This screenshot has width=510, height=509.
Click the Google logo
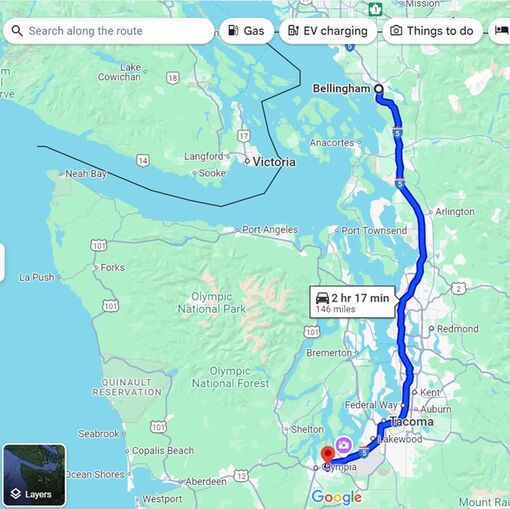coord(337,497)
